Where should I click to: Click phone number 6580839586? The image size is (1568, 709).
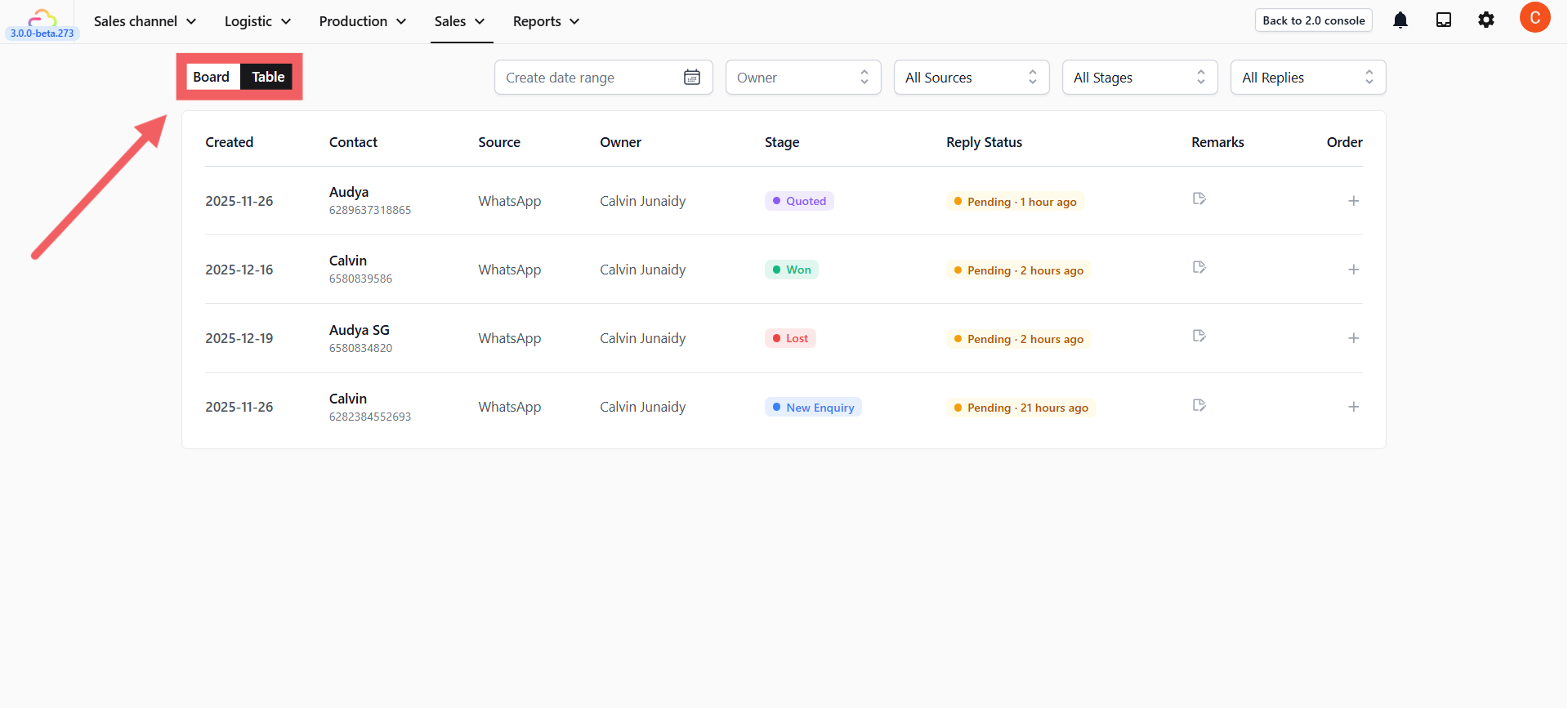(360, 279)
